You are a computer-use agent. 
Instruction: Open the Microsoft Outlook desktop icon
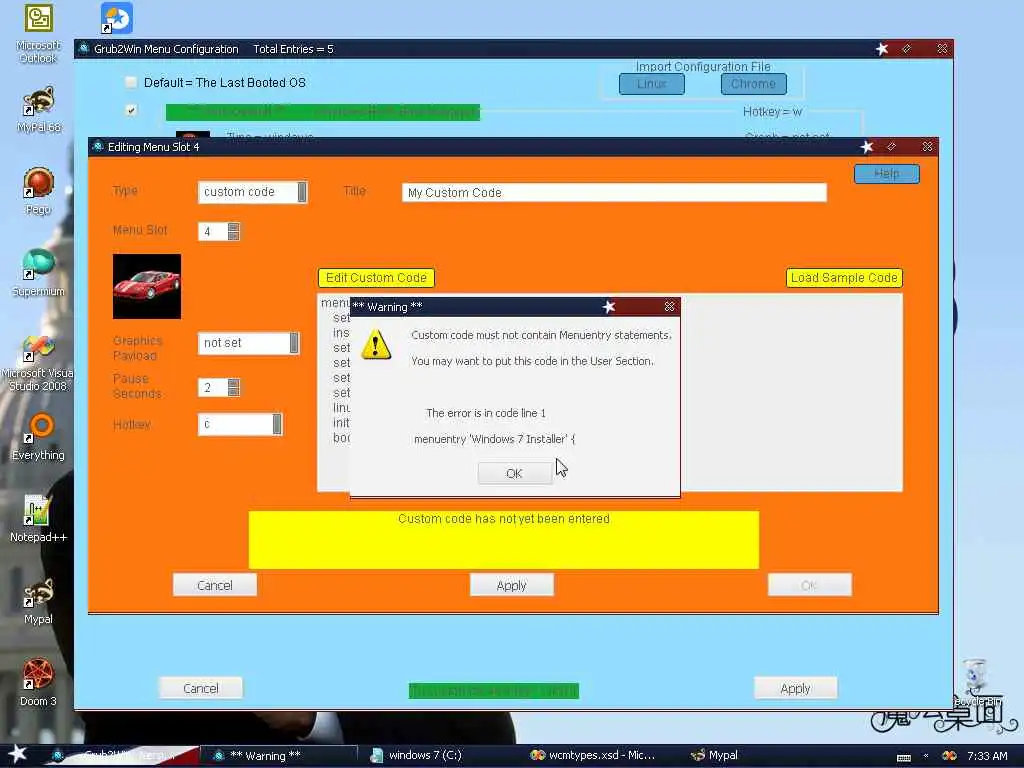[38, 33]
